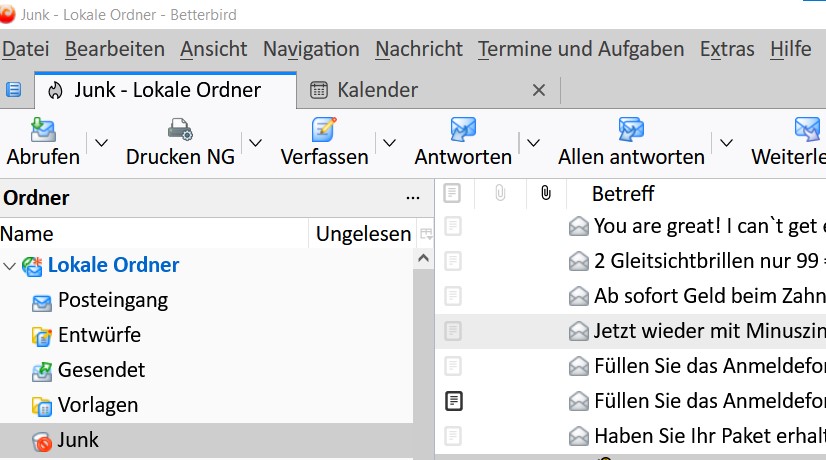Collapse the Lokale Ordner tree
This screenshot has height=460, width=826.
tap(10, 266)
